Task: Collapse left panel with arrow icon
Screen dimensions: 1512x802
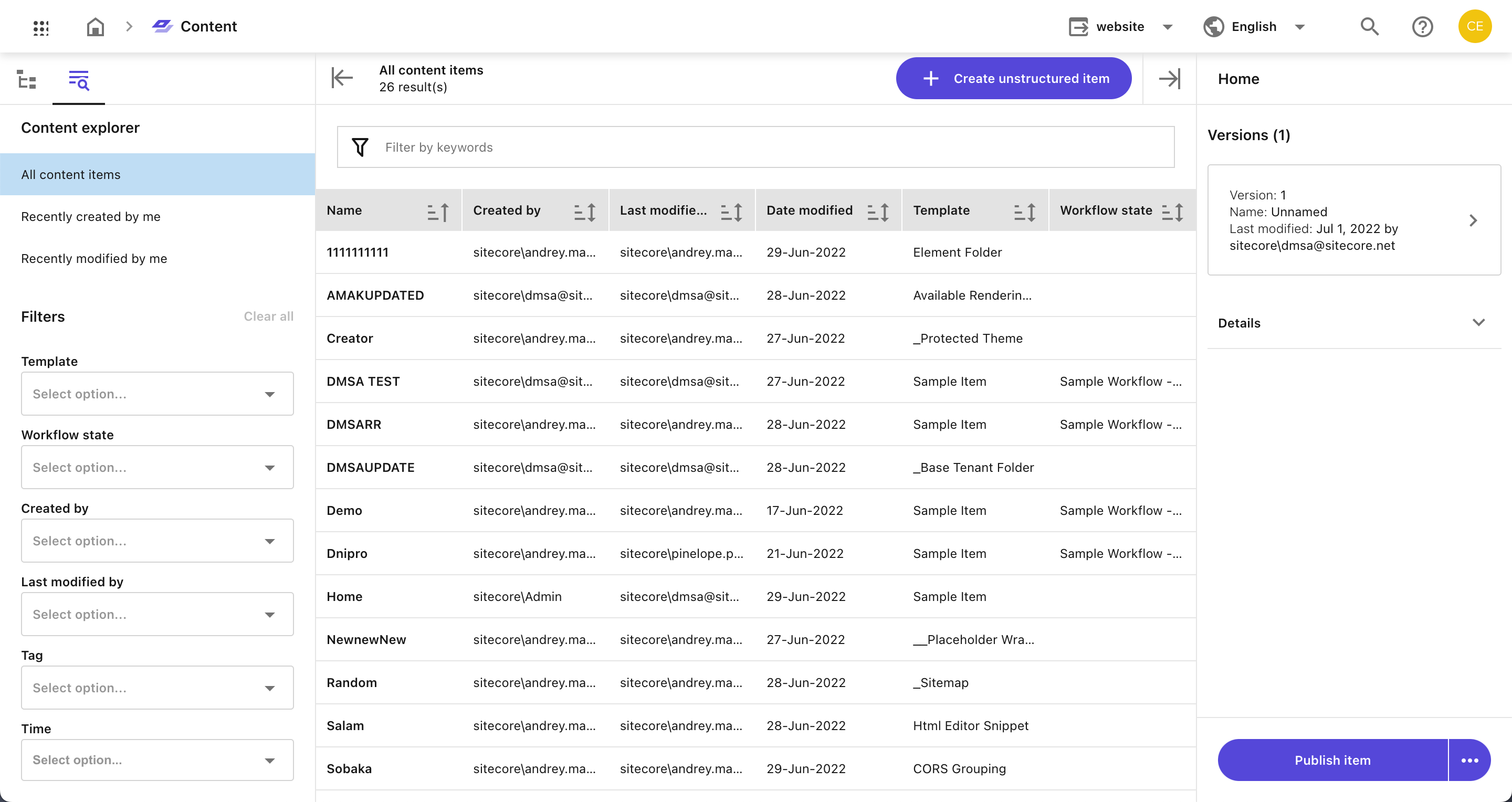Action: pos(342,78)
